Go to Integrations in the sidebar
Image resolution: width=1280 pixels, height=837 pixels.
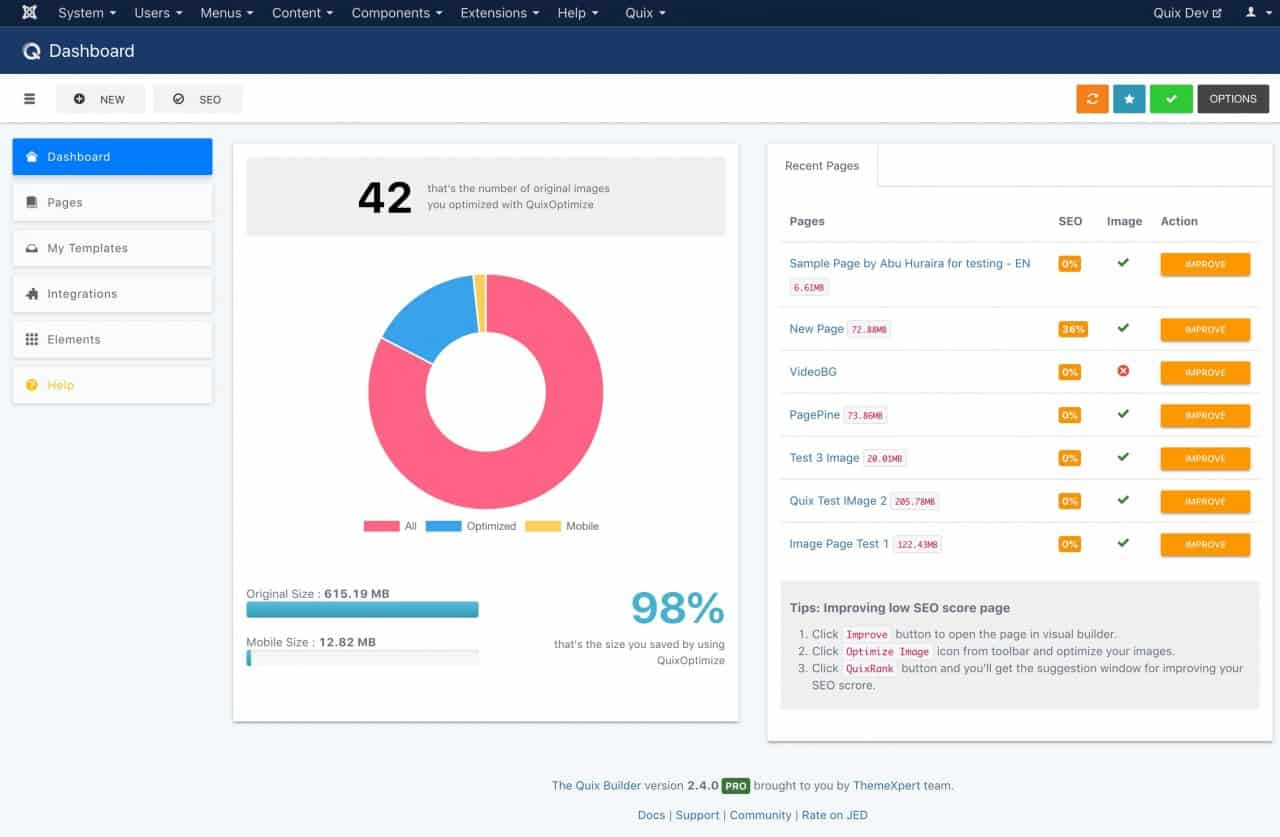pyautogui.click(x=112, y=294)
